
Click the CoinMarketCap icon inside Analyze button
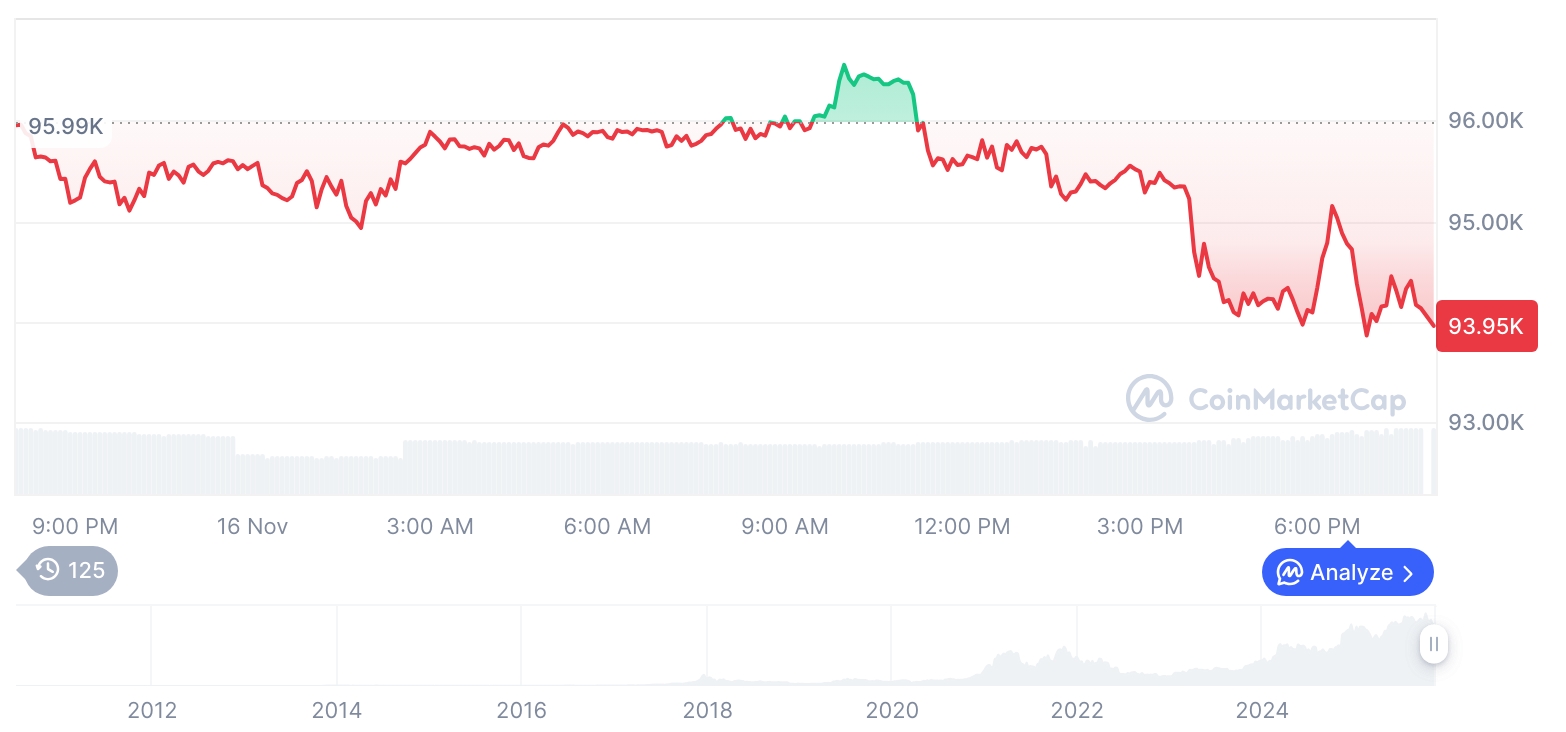tap(1290, 573)
